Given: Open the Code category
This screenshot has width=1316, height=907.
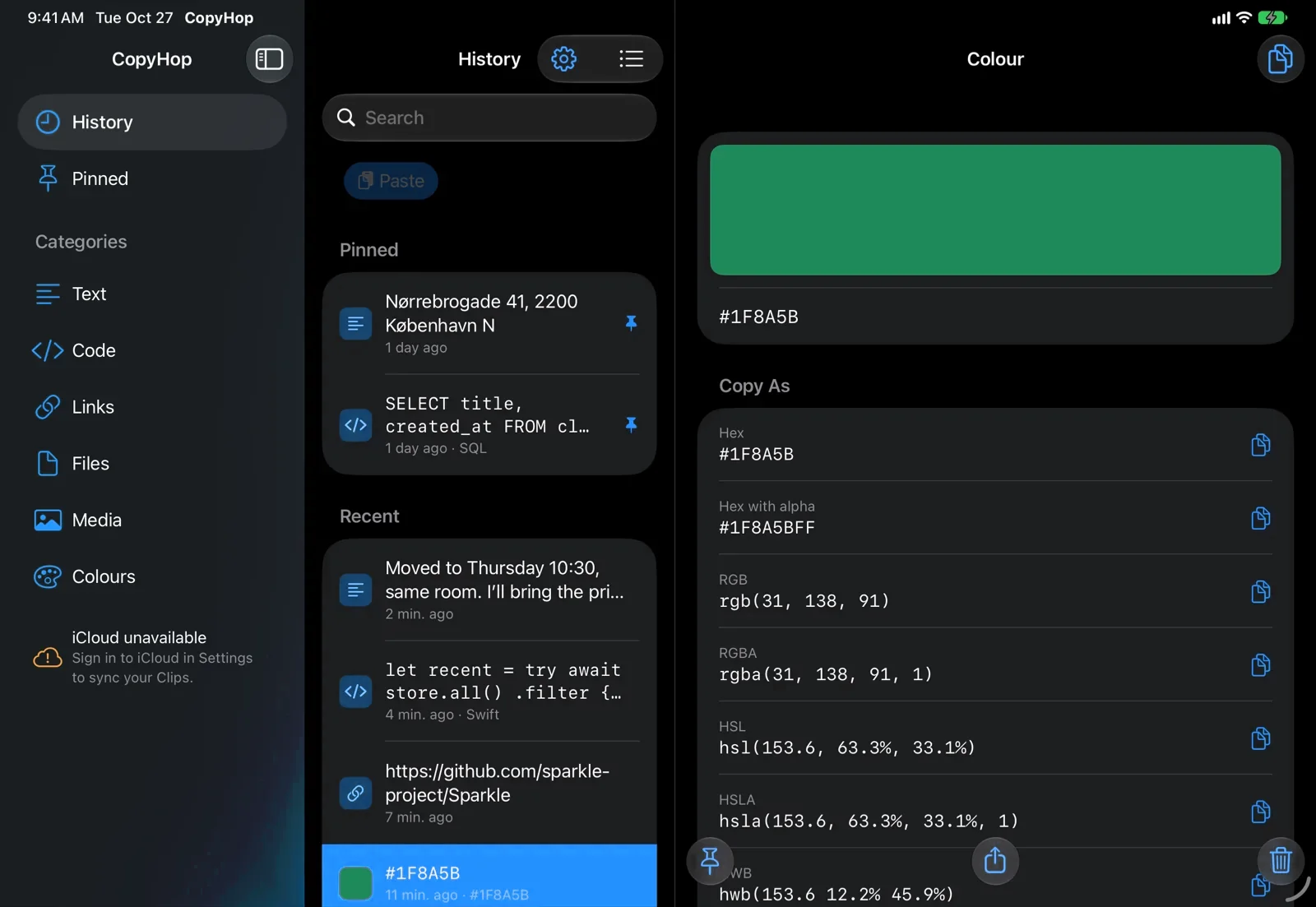Looking at the screenshot, I should coord(152,350).
